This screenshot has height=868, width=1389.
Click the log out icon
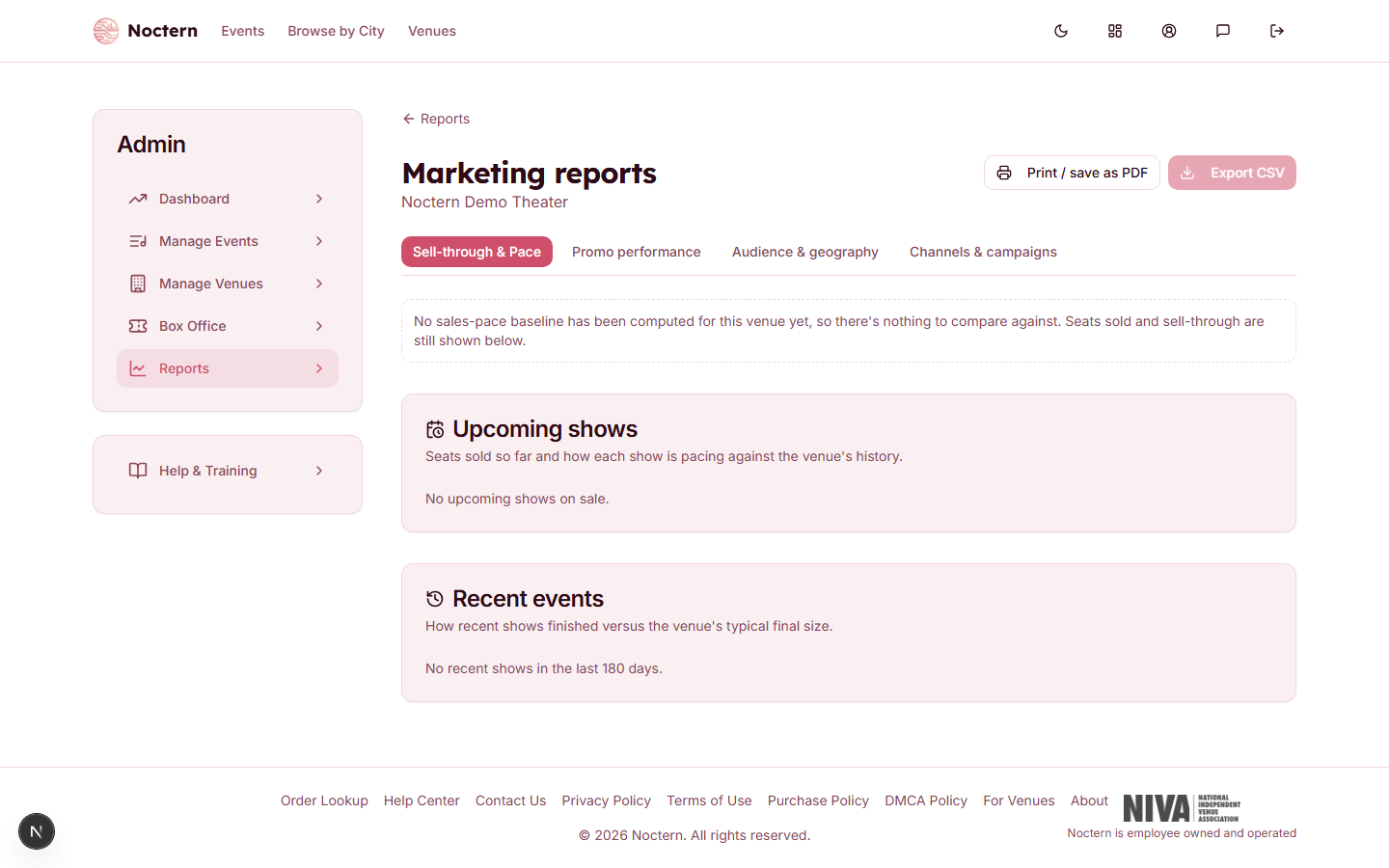click(x=1277, y=31)
